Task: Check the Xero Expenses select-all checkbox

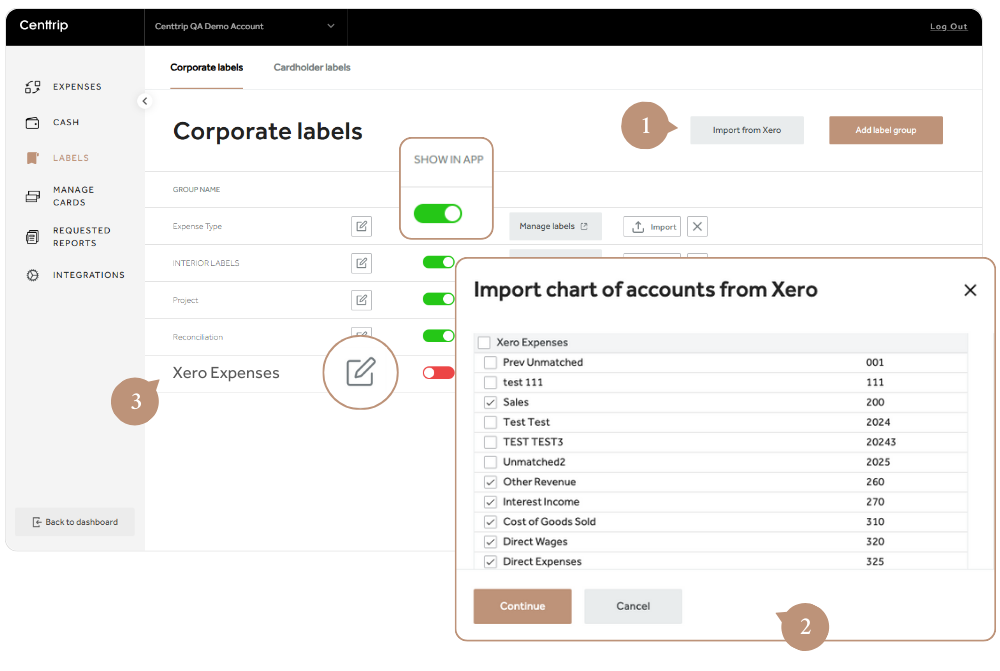Action: coord(484,343)
